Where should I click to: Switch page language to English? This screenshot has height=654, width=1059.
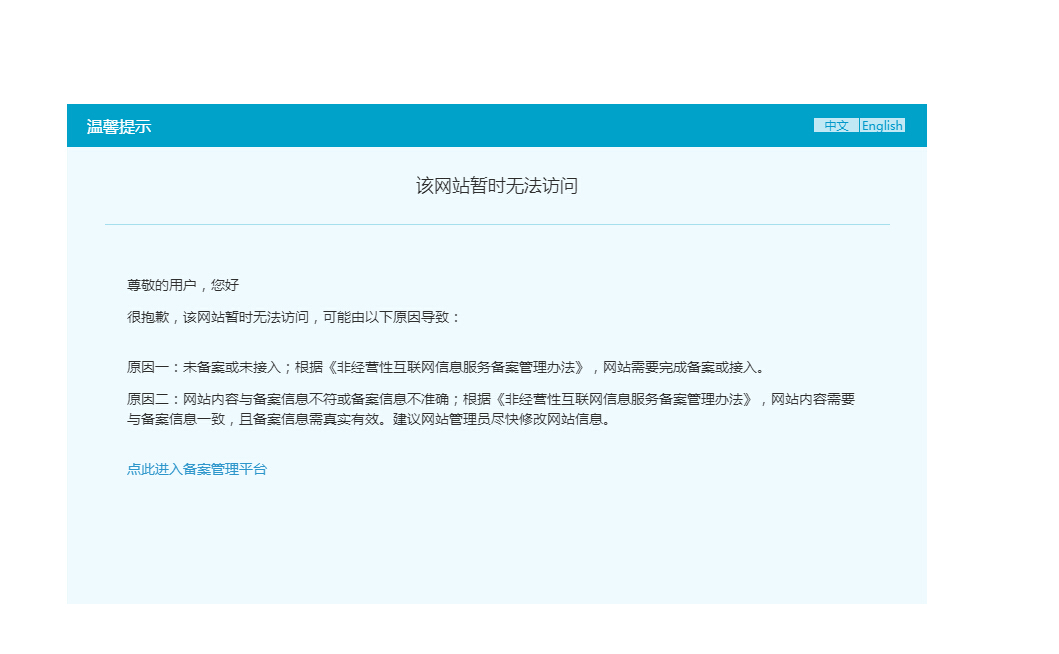[x=882, y=126]
